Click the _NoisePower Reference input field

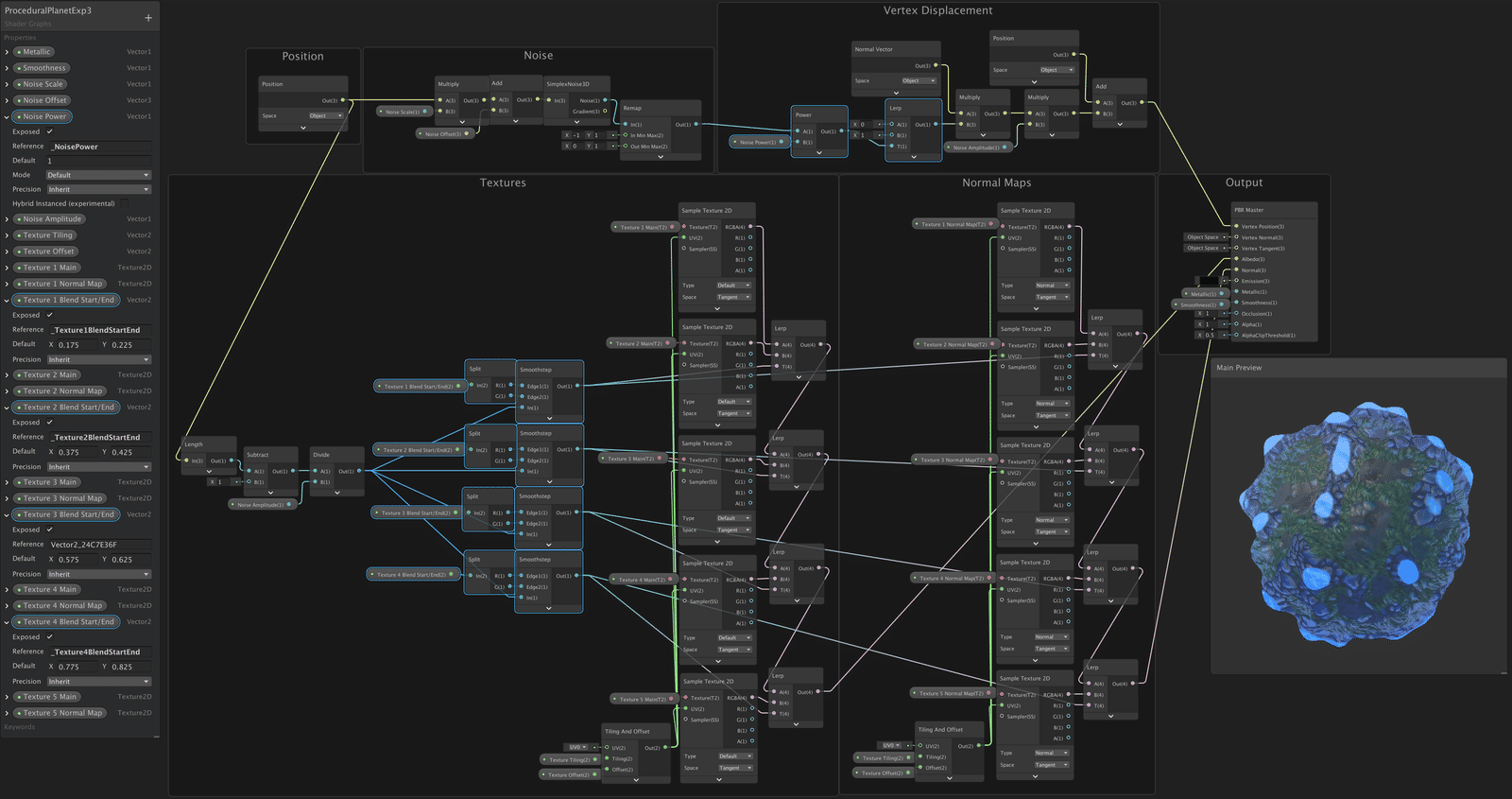(100, 147)
